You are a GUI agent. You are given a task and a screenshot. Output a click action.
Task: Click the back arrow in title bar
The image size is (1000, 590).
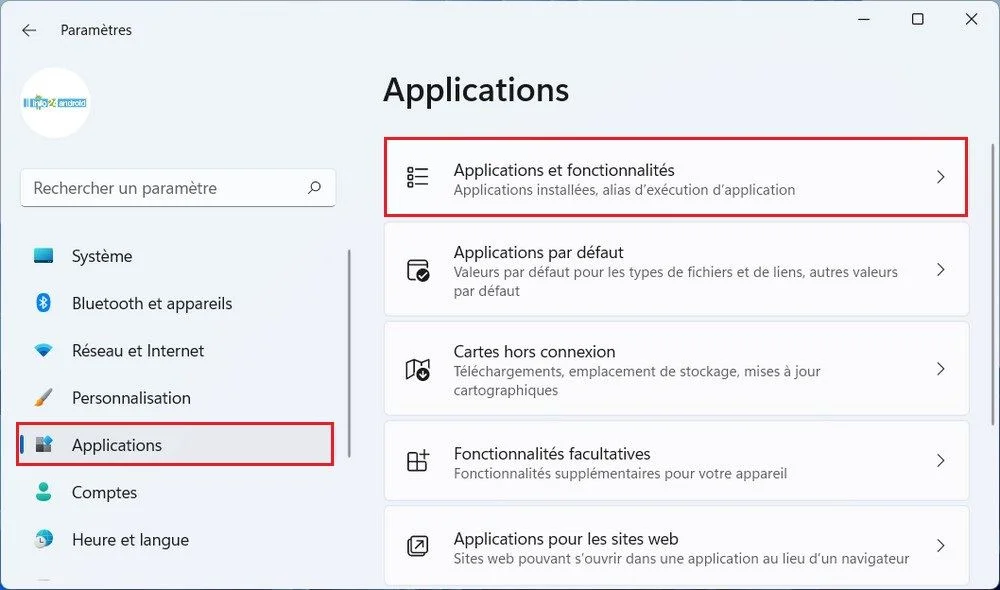[x=29, y=30]
